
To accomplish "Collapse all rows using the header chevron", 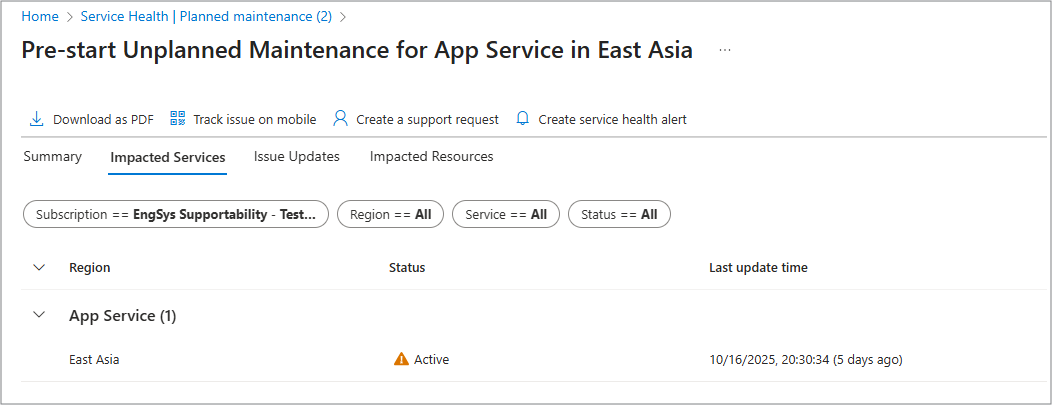I will 40,267.
